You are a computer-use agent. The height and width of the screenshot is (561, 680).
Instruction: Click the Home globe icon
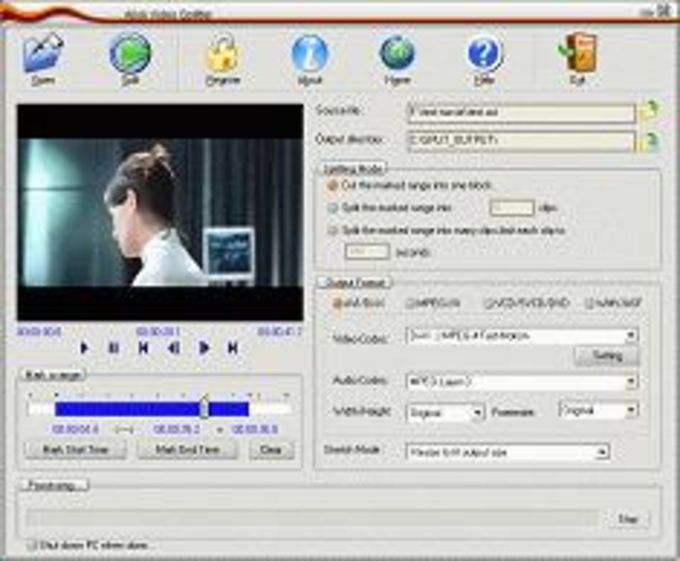pyautogui.click(x=397, y=58)
